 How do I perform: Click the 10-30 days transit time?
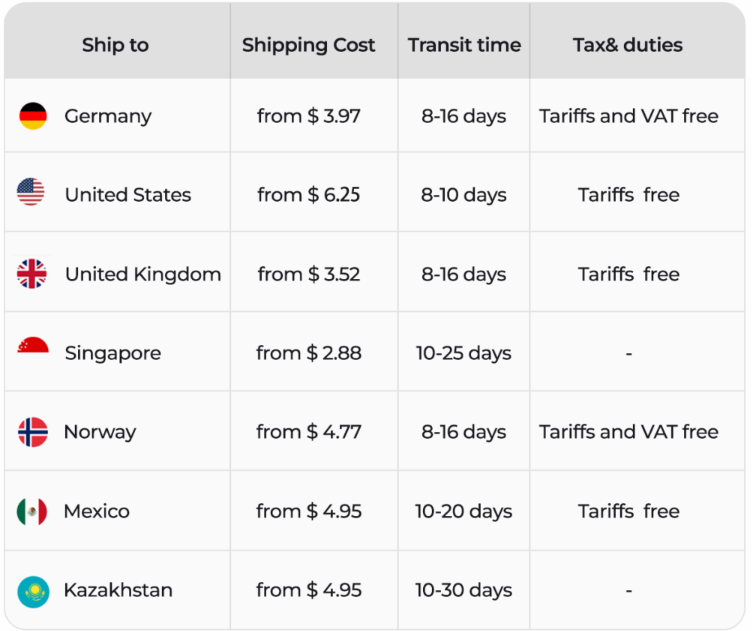tap(464, 590)
